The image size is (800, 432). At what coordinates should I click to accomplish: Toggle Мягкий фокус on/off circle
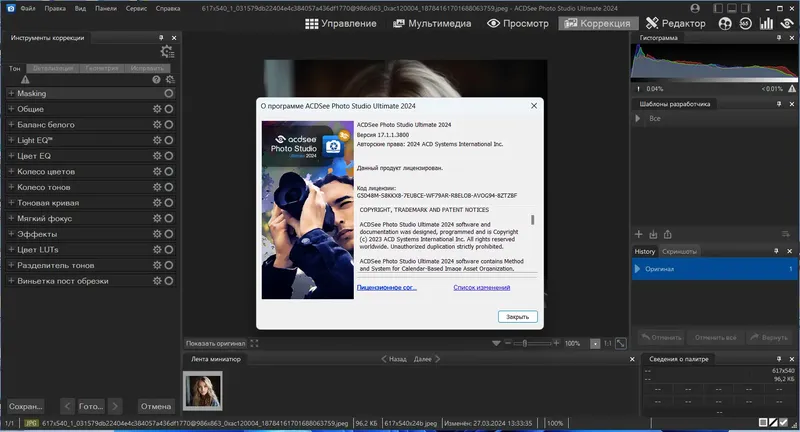click(169, 218)
